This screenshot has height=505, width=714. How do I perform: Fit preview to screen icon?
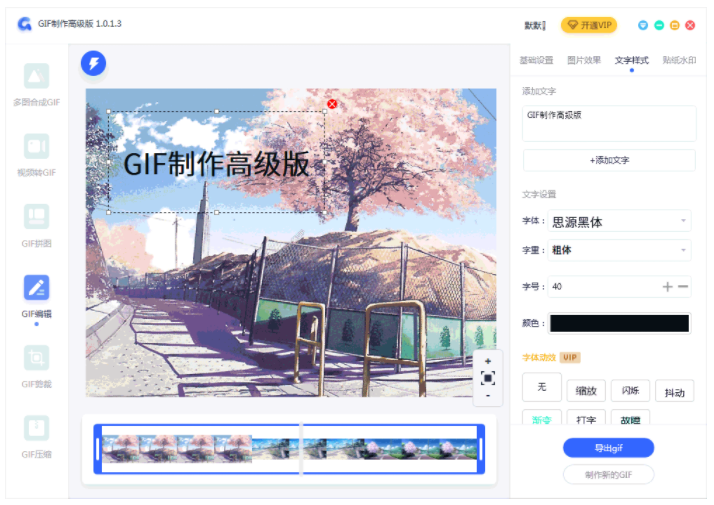point(488,378)
